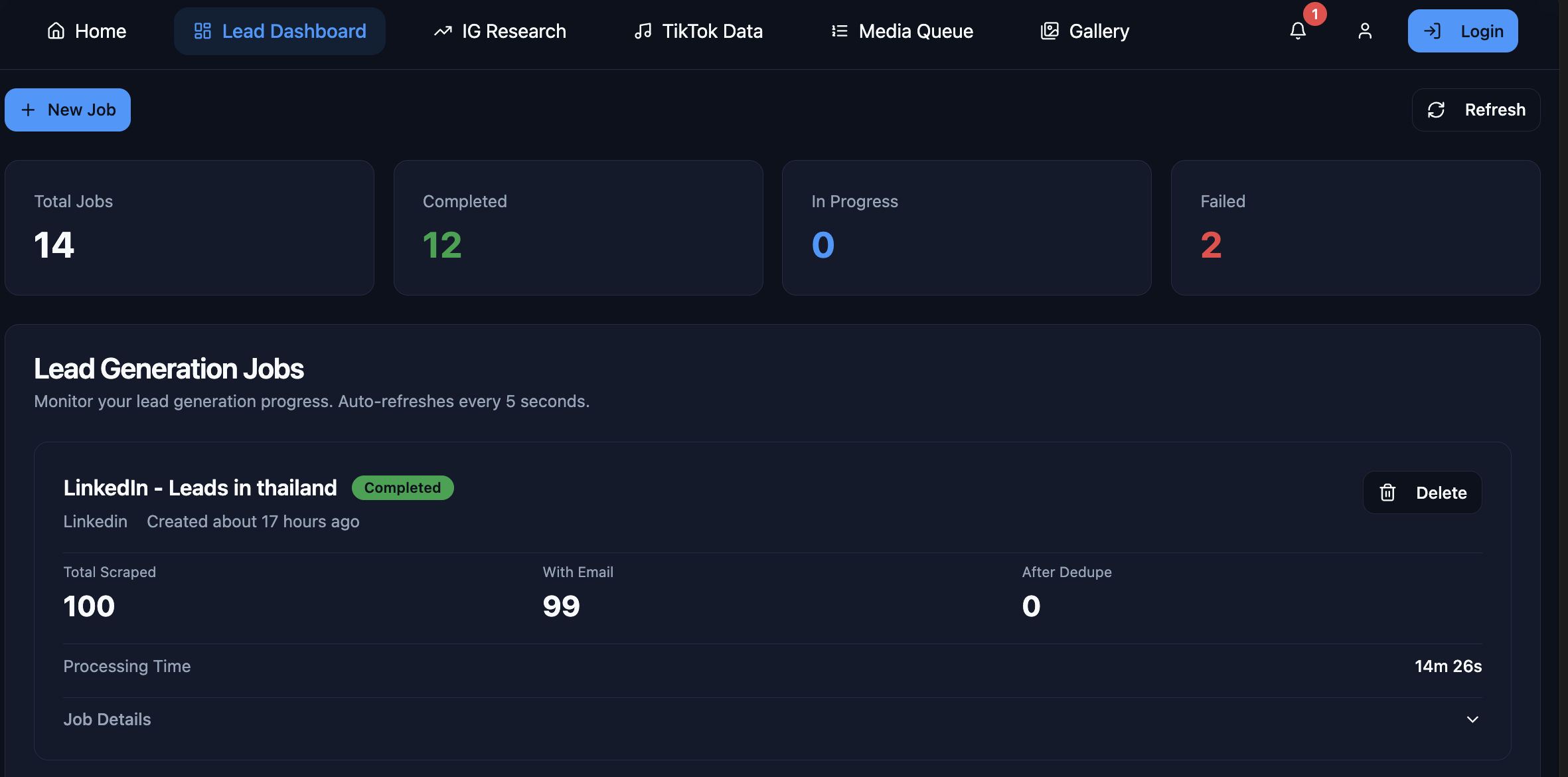This screenshot has width=1568, height=777.
Task: Open the TikTok Data music-note icon
Action: click(643, 31)
